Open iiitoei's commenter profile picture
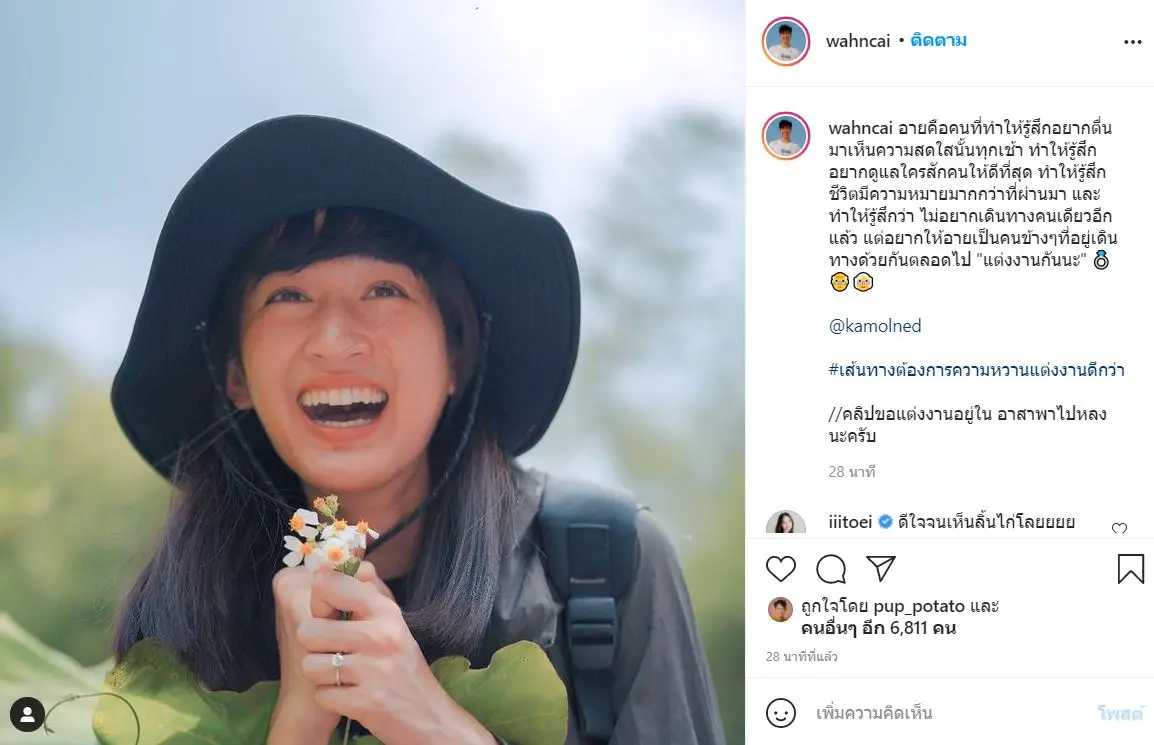1154x745 pixels. 785,526
